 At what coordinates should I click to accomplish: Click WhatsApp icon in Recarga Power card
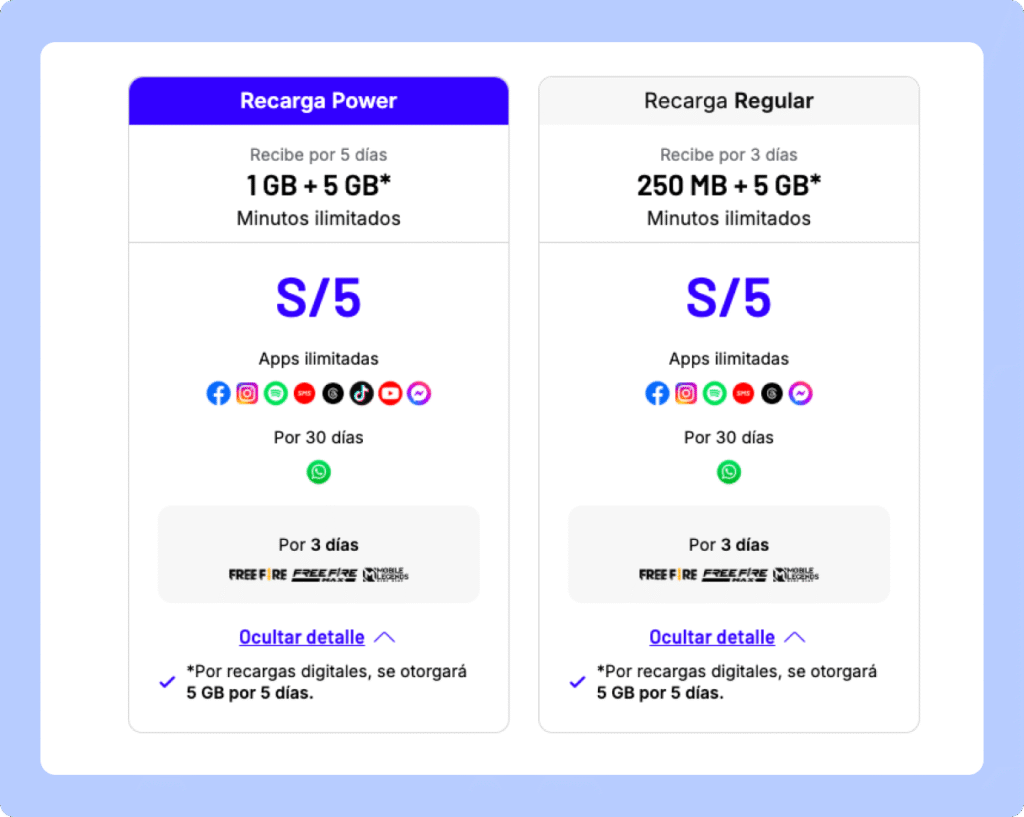[x=319, y=472]
